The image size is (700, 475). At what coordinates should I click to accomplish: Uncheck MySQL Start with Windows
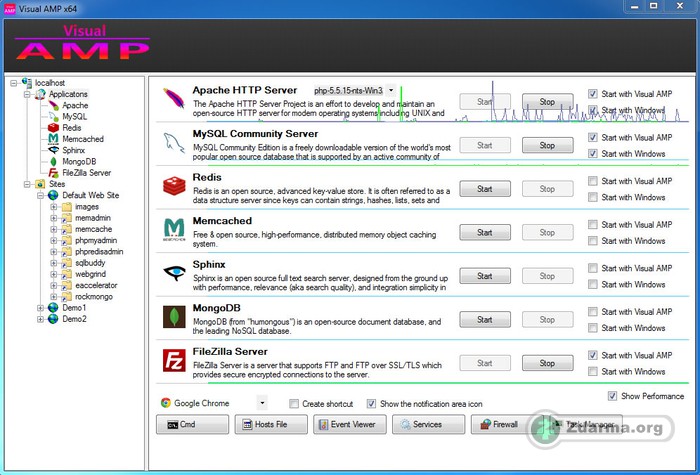592,154
